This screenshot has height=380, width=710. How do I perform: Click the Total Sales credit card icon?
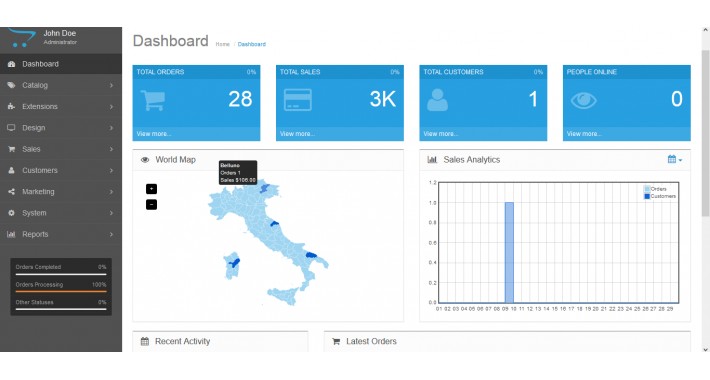coord(297,100)
